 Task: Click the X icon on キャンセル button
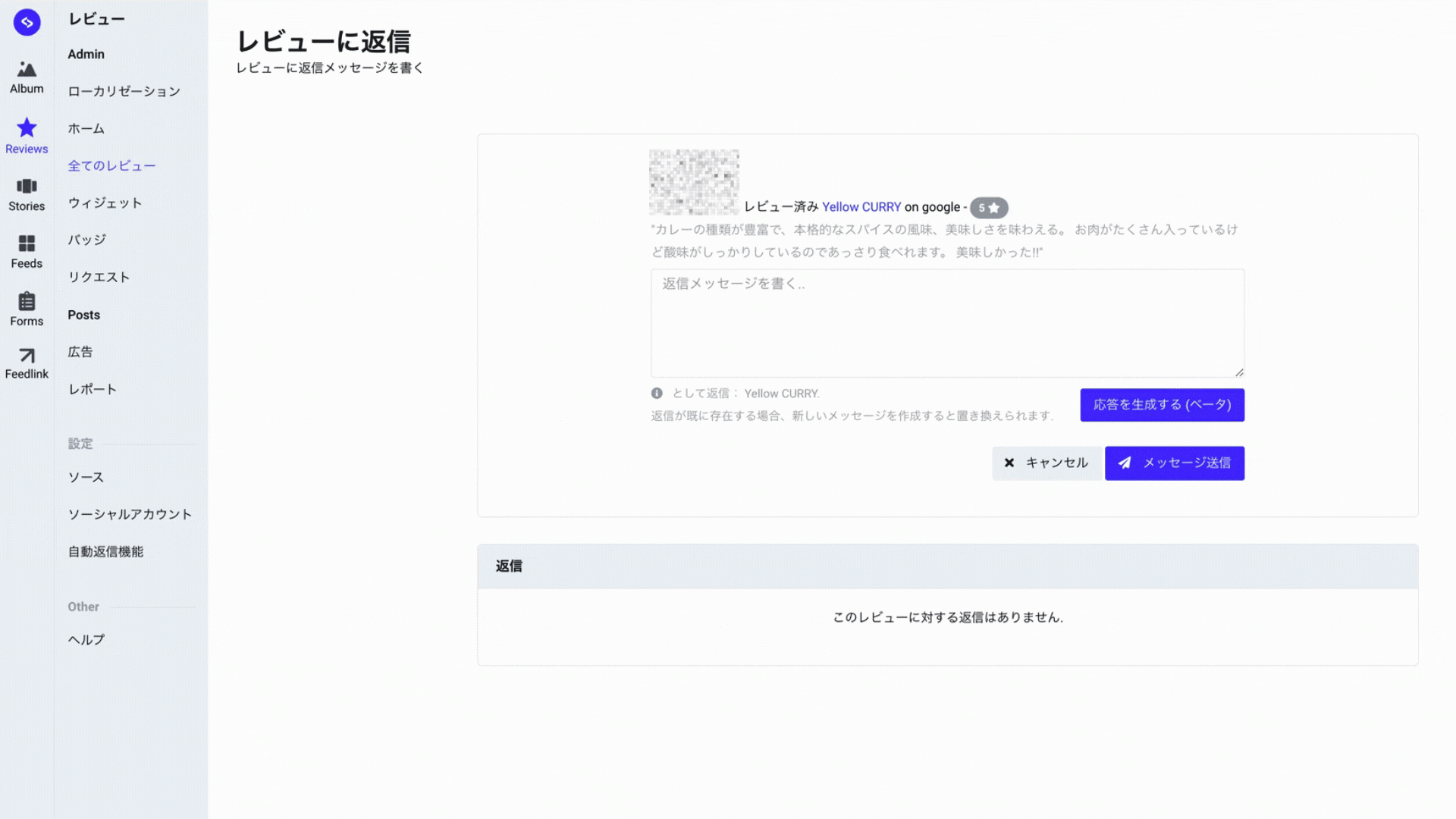pos(1009,463)
